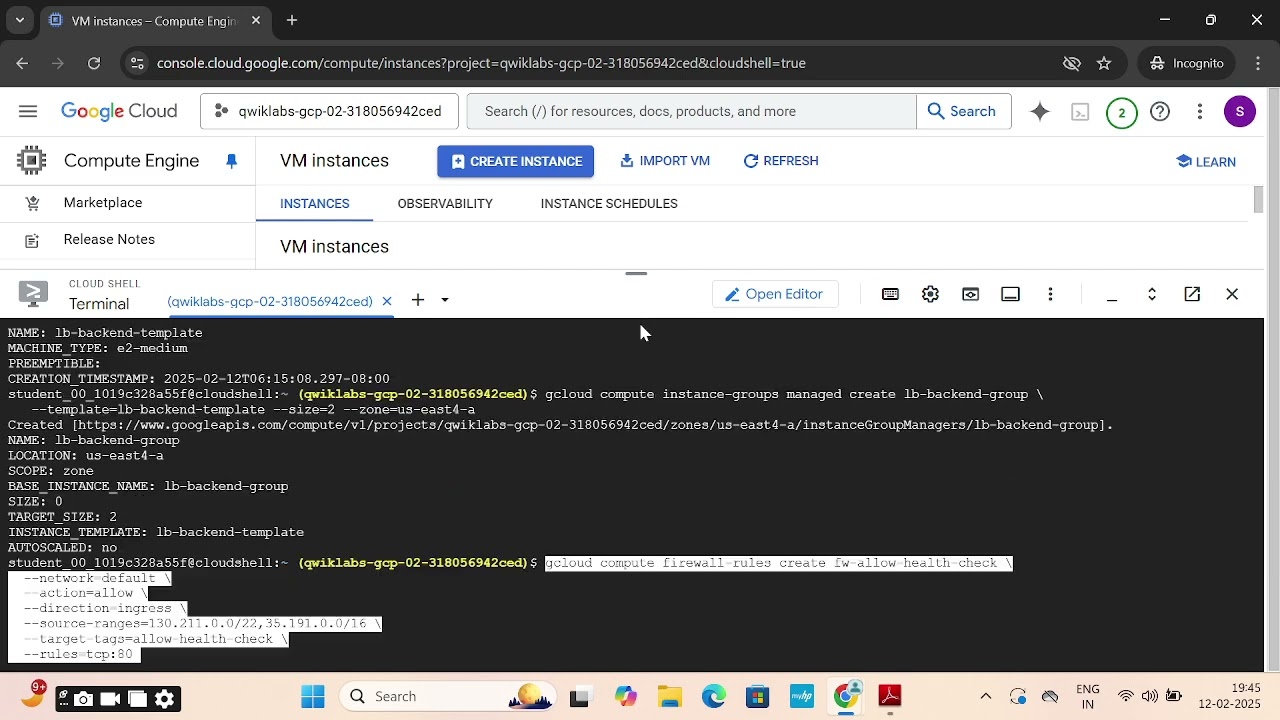Image resolution: width=1280 pixels, height=720 pixels.
Task: Open Chrome tab search dropdown
Action: [x=20, y=20]
